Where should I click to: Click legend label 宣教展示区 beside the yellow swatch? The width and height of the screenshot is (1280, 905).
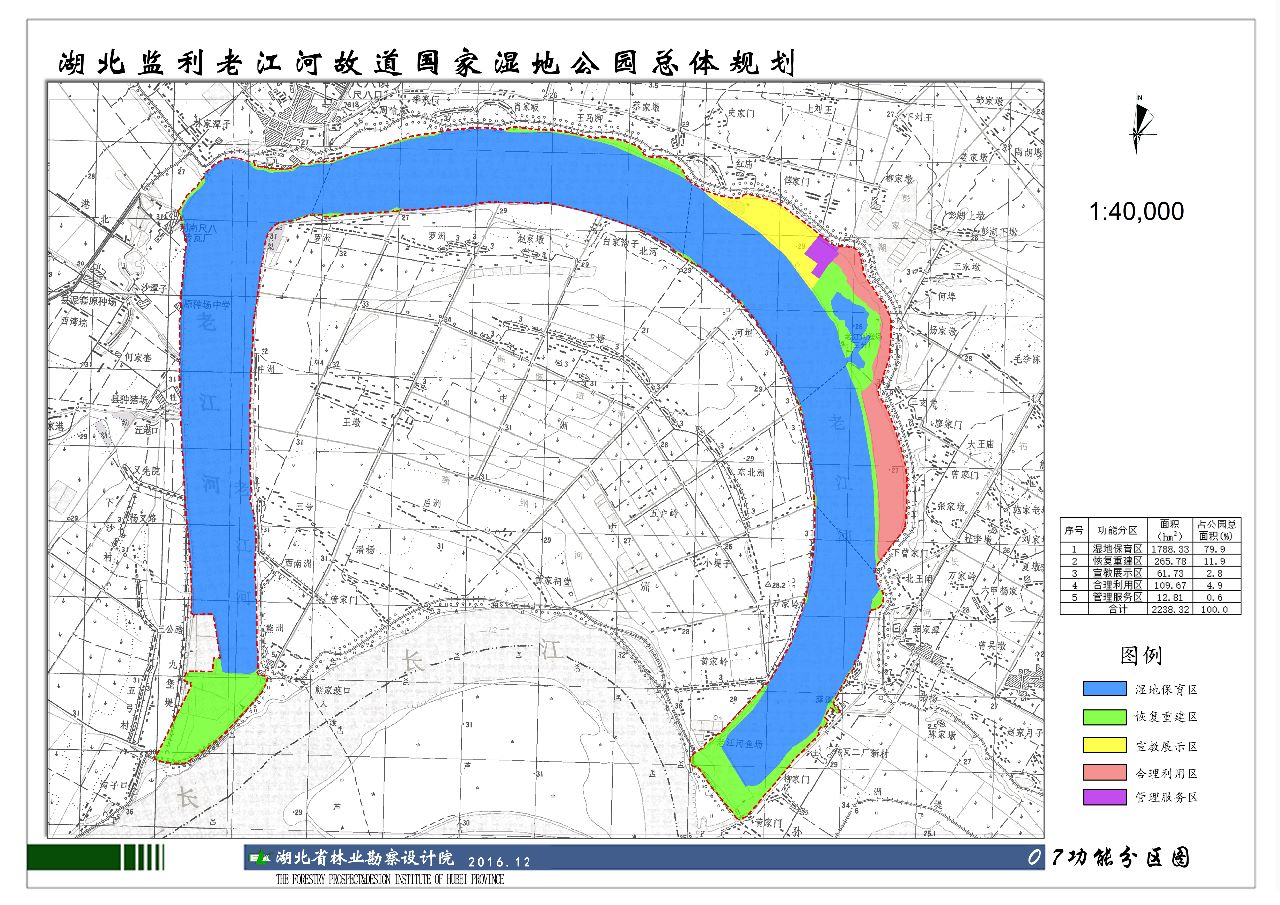[x=1165, y=746]
